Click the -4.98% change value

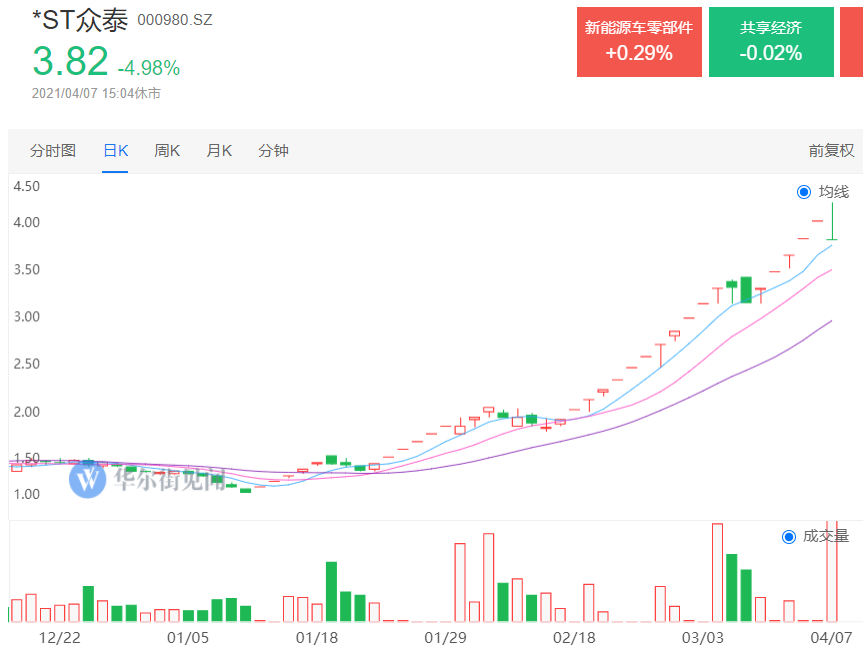(149, 68)
